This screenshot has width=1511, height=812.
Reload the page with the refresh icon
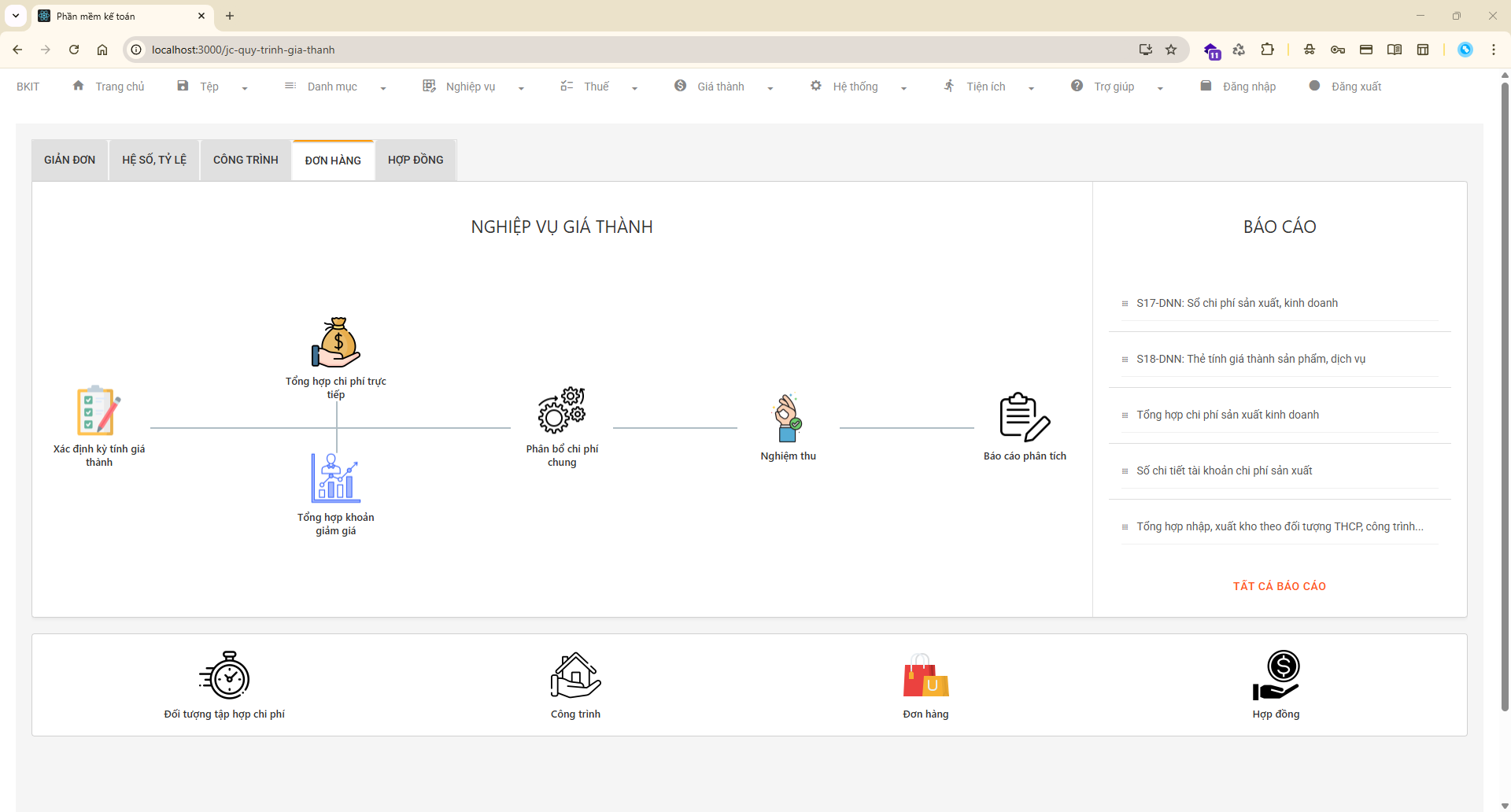pos(74,50)
